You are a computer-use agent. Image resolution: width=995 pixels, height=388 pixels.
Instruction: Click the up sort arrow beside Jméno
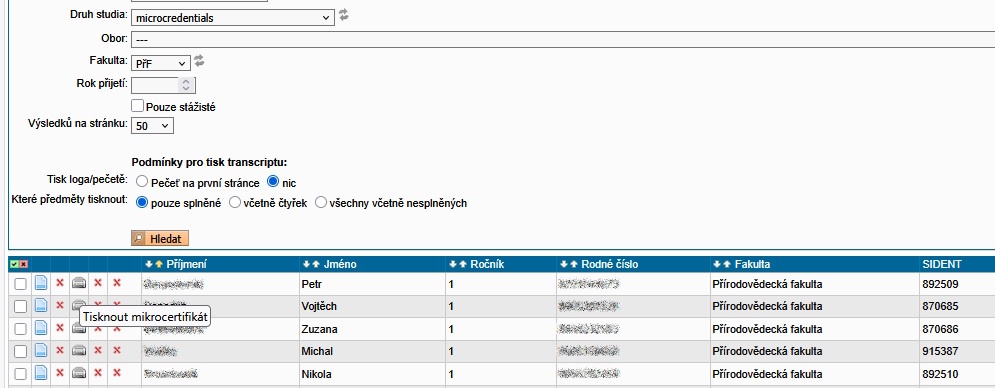[x=315, y=264]
